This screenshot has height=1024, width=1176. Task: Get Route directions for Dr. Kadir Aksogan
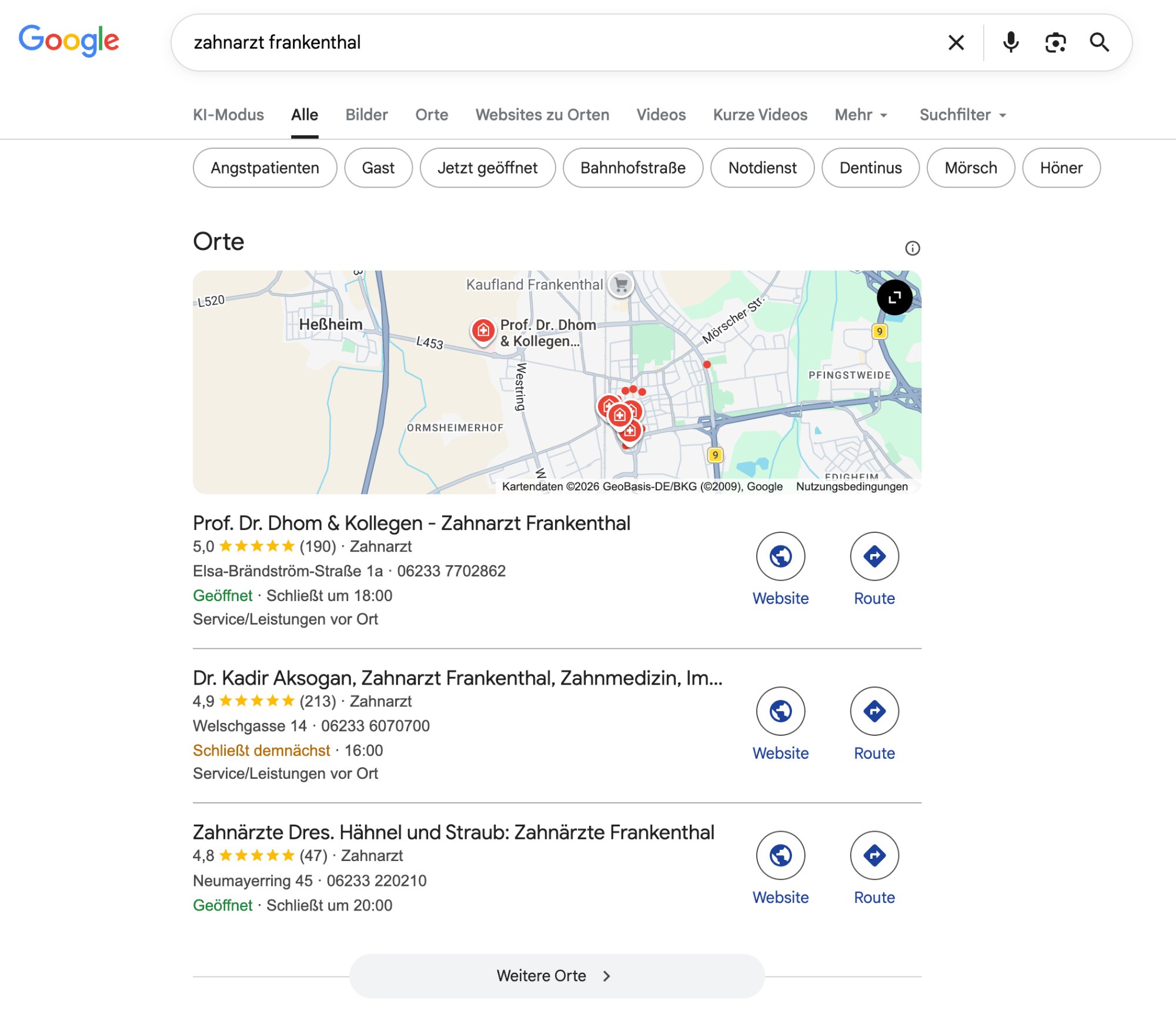pos(874,711)
